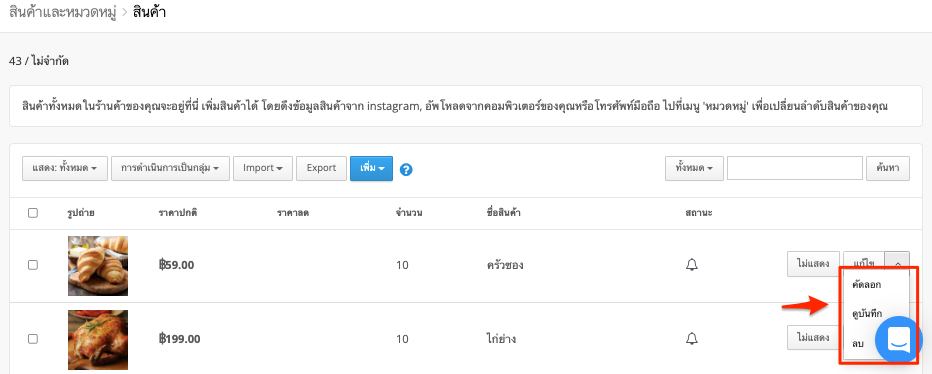Open the blue เพิ่ม dropdown
This screenshot has height=374, width=932.
point(371,168)
